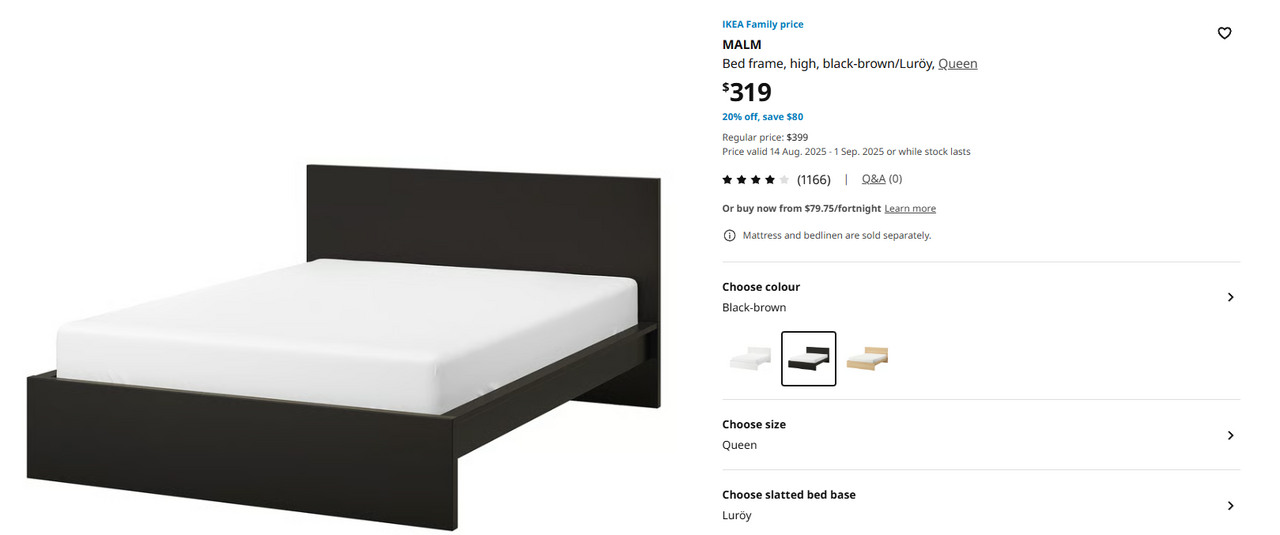Screen dimensions: 1280x535
Task: Click the info icon beside mattress note
Action: point(729,236)
